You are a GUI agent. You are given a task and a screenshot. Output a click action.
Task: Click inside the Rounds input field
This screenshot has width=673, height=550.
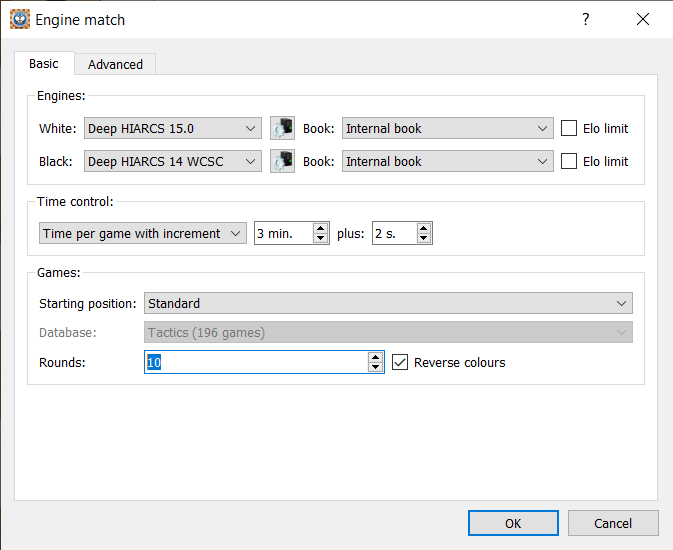(x=255, y=362)
